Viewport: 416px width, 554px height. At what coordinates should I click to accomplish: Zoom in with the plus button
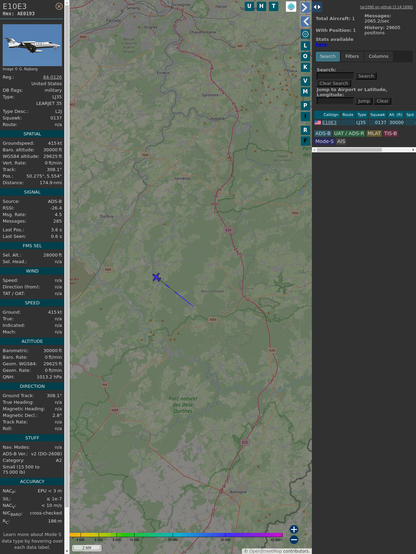pos(294,529)
